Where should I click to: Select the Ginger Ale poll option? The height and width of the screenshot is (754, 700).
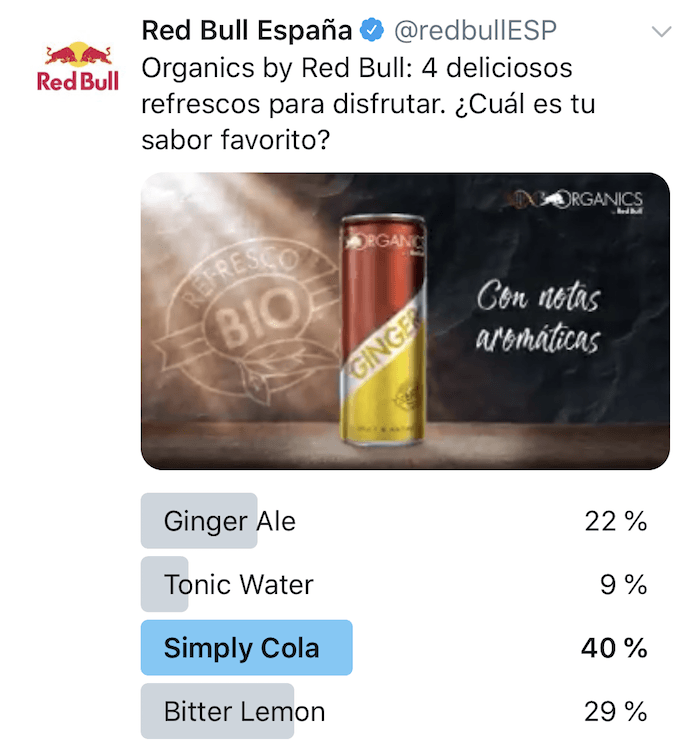click(x=394, y=521)
